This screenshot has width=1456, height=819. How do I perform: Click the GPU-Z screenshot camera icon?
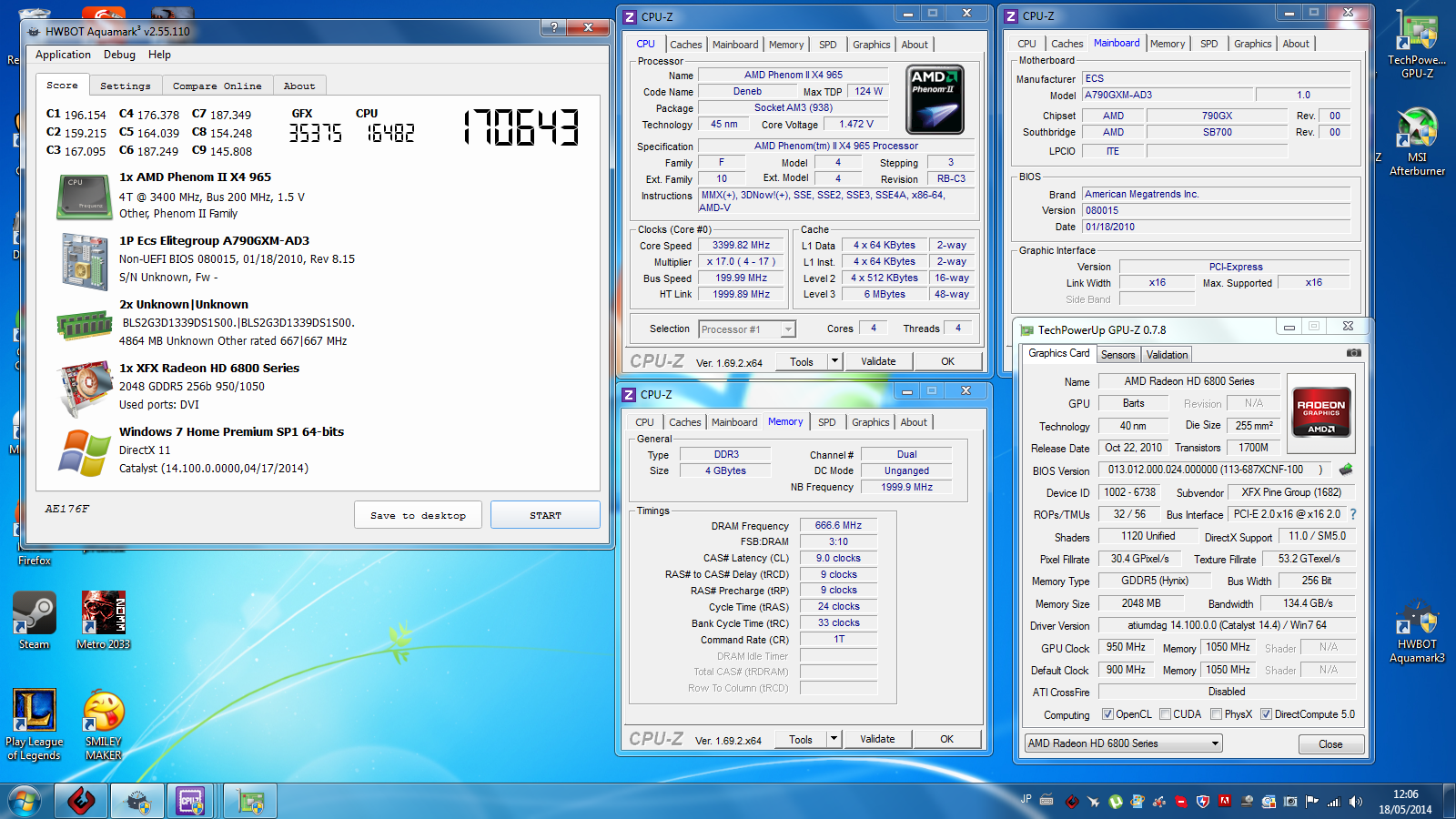point(1354,353)
